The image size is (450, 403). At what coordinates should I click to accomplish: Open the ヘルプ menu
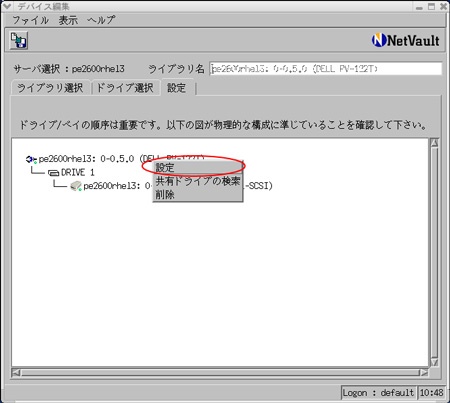coord(101,20)
